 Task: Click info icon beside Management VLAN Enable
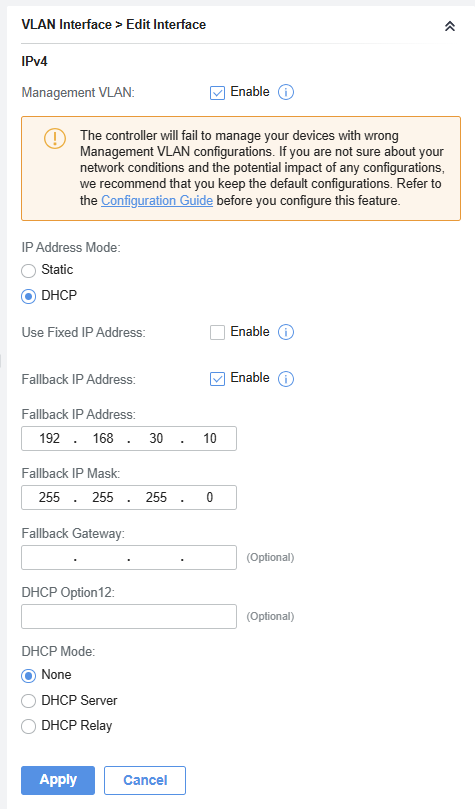[x=286, y=92]
